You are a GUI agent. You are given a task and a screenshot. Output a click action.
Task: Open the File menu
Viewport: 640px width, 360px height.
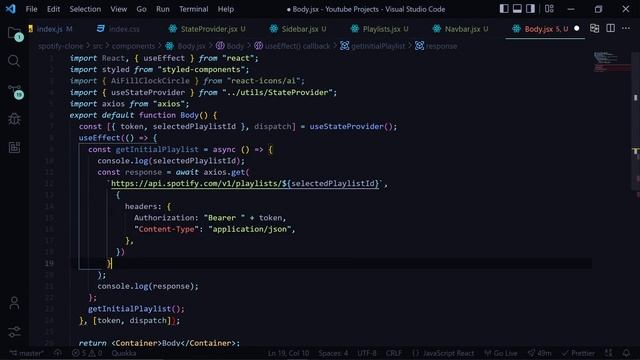[x=31, y=9]
